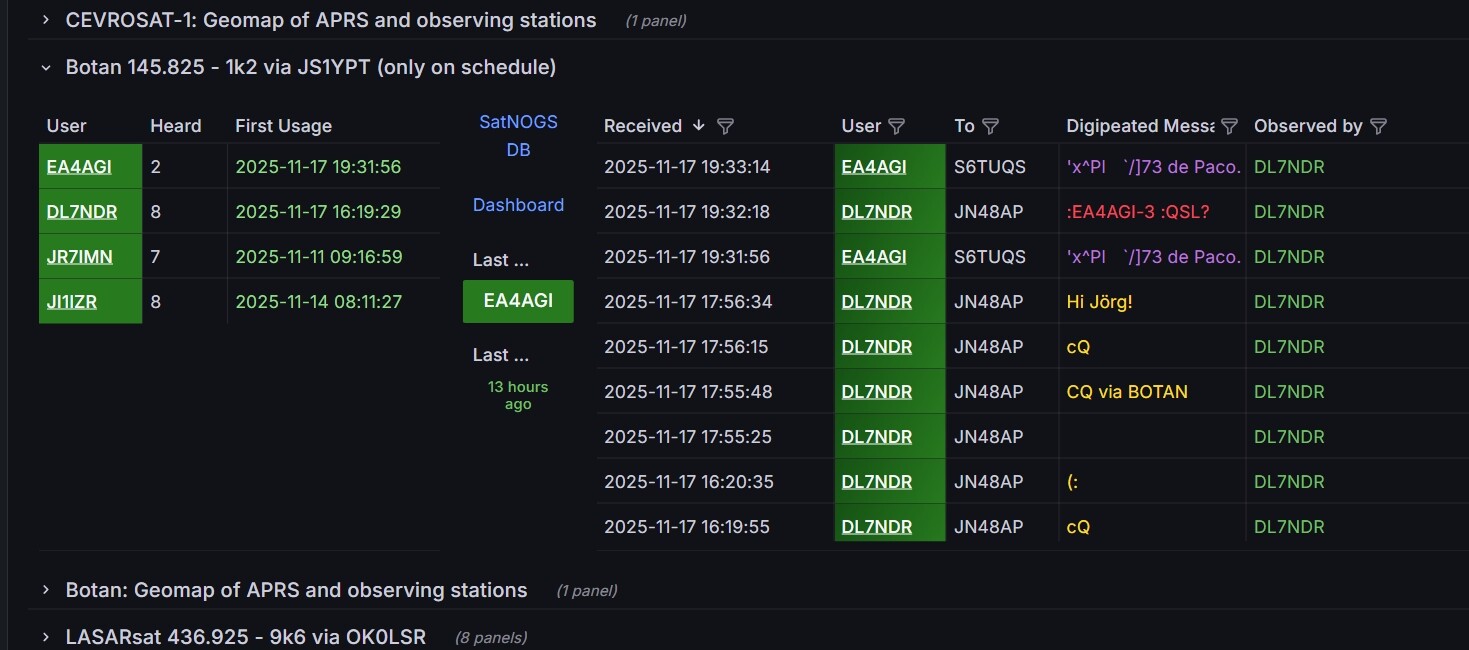Click the Observed by filter icon
Screen dimensions: 1469x650
point(1378,126)
